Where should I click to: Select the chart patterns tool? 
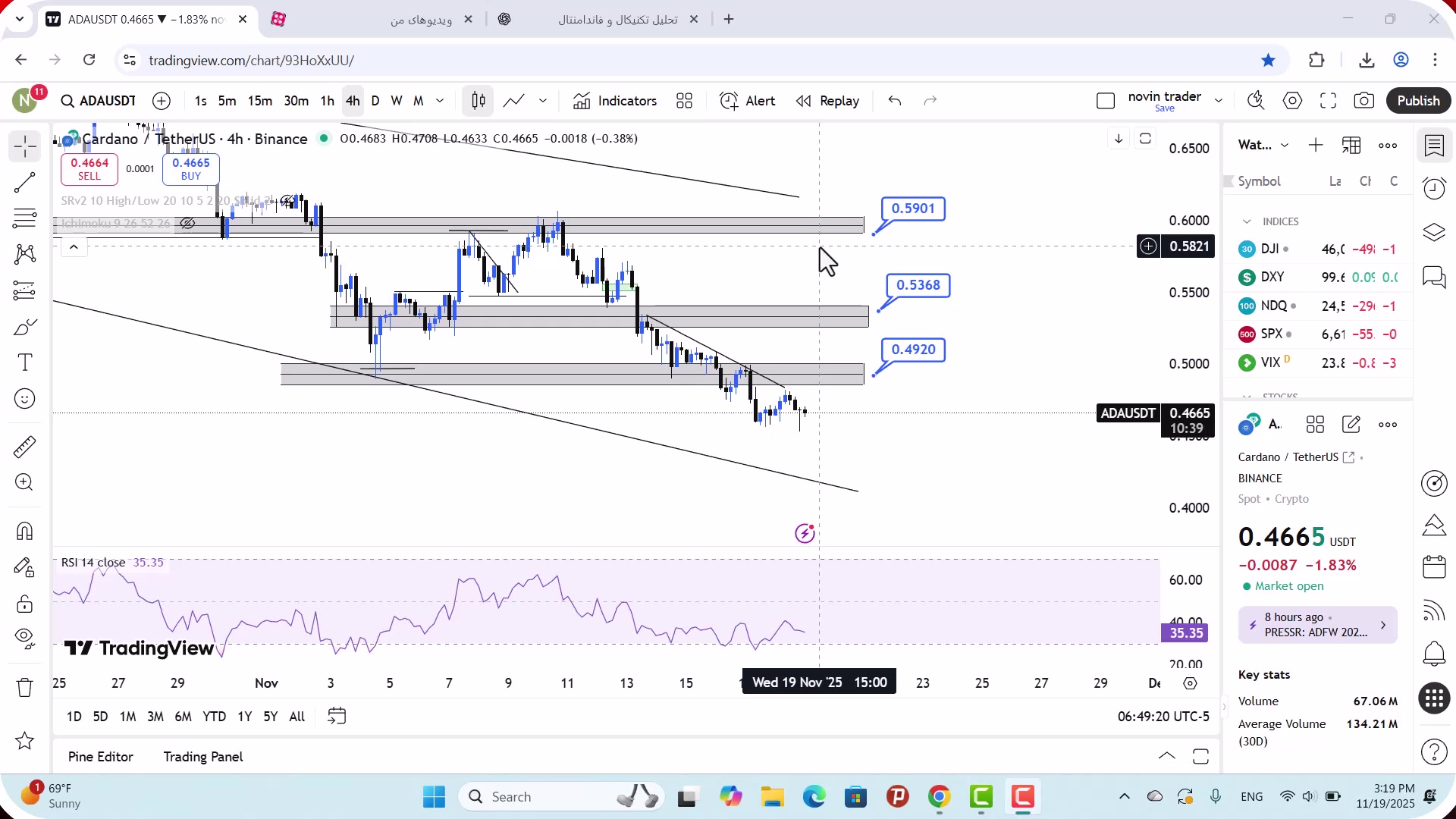pyautogui.click(x=24, y=254)
